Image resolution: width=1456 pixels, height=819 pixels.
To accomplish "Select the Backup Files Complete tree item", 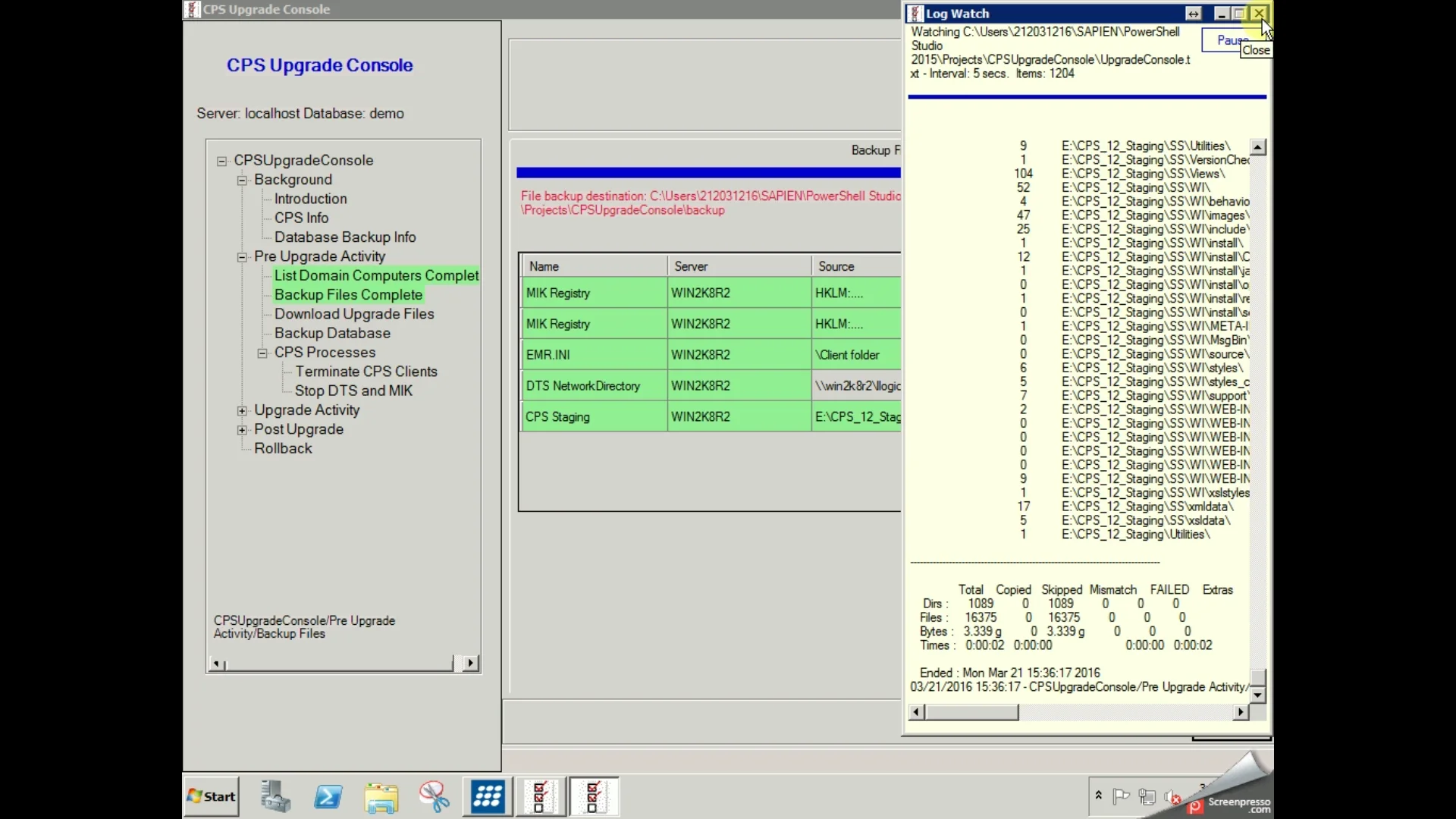I will [x=348, y=294].
